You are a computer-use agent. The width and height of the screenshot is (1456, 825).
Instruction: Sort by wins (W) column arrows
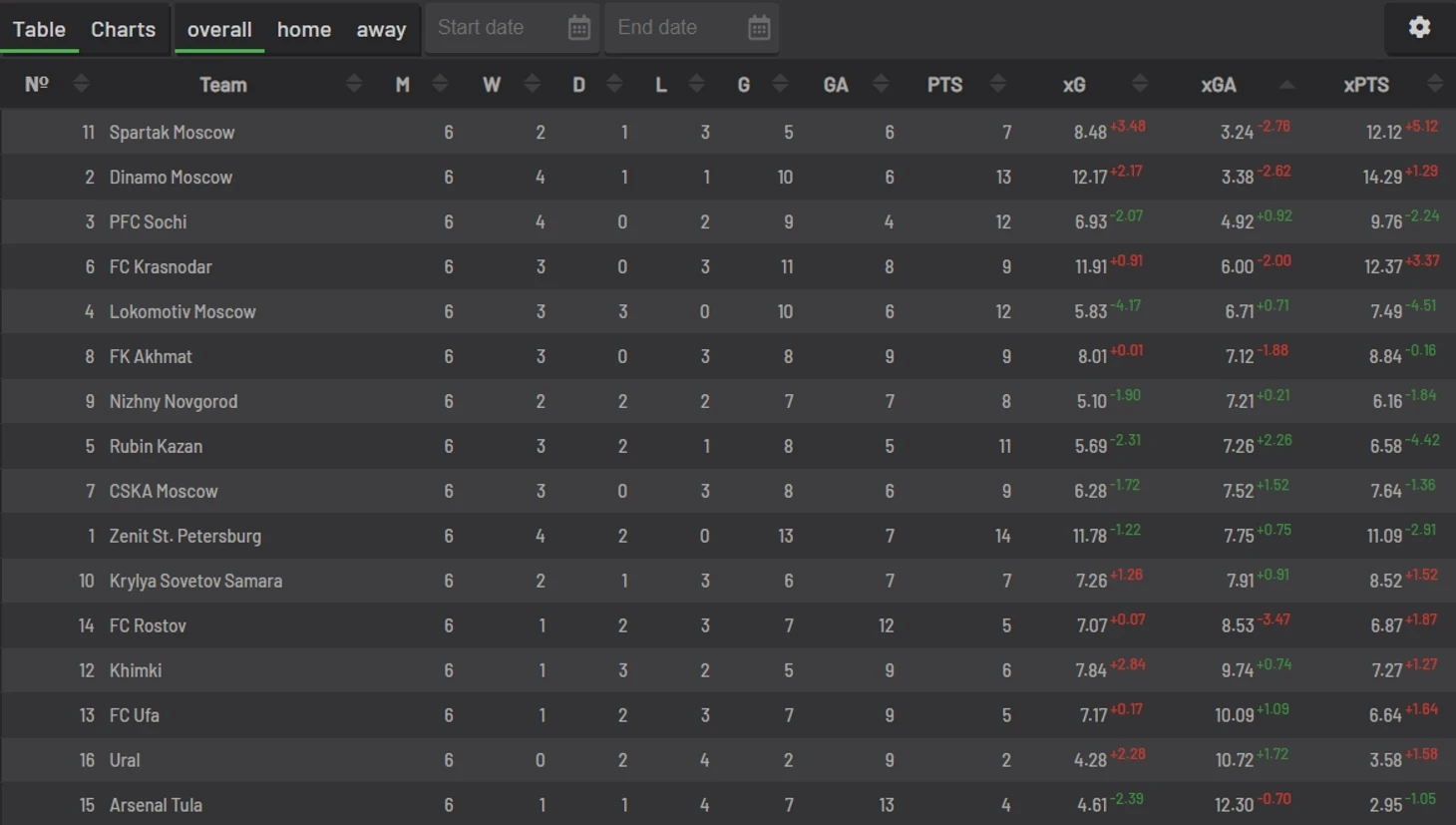point(533,84)
